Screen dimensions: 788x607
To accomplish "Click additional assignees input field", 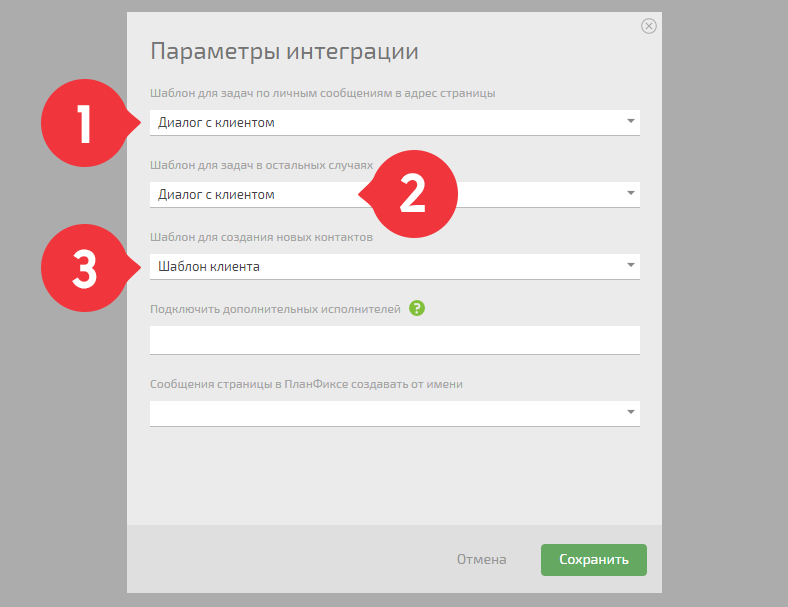I will click(x=395, y=340).
